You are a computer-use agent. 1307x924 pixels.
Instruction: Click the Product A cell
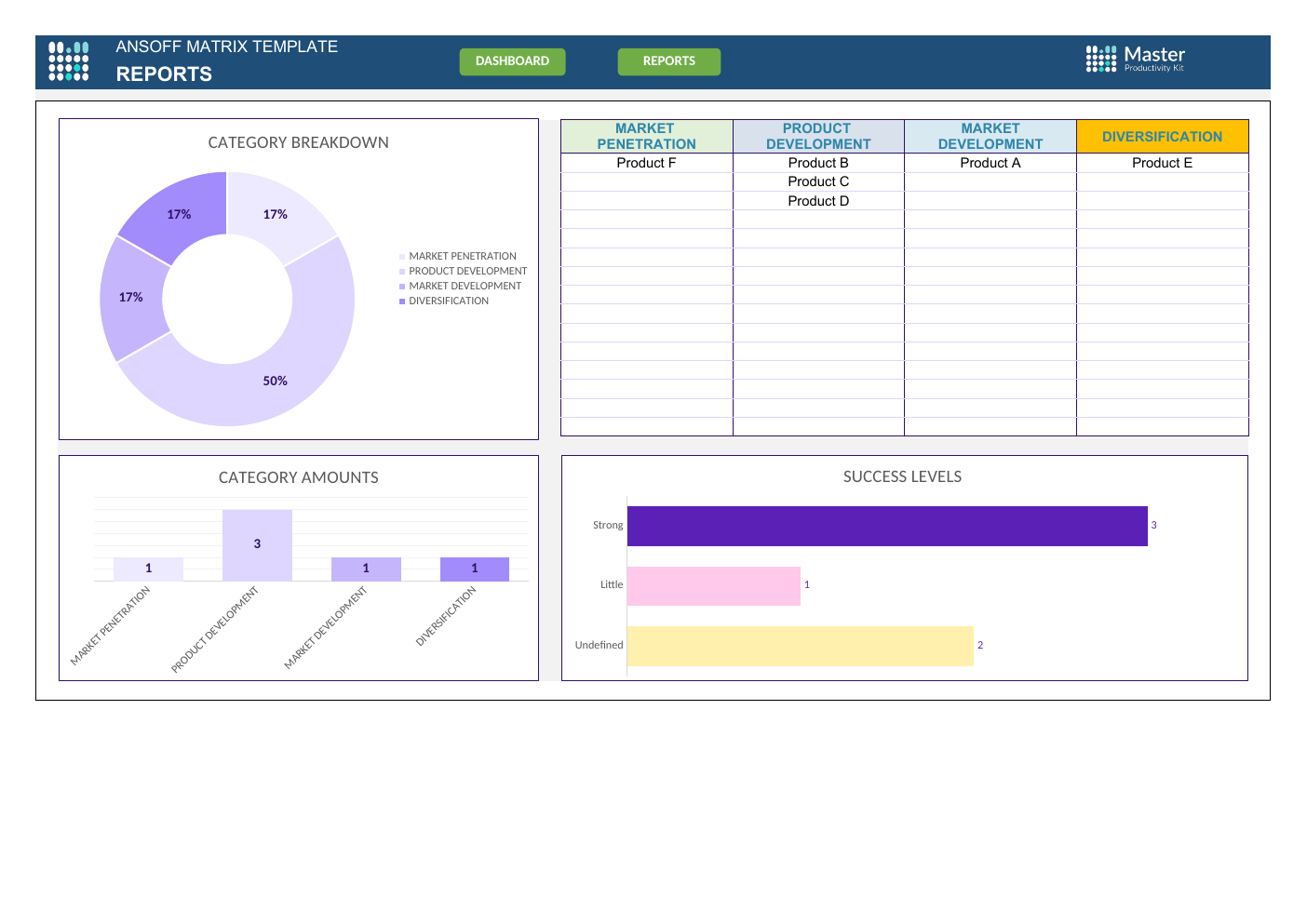pyautogui.click(x=990, y=163)
